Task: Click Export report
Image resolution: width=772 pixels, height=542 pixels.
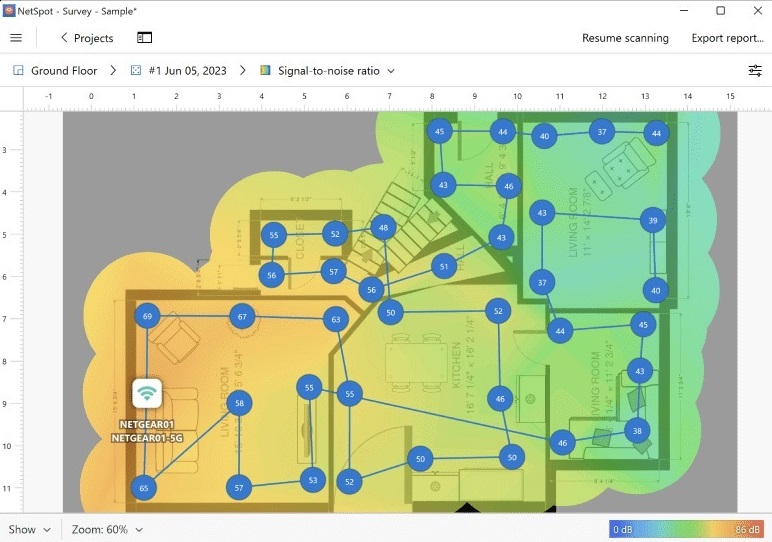Action: click(x=727, y=38)
